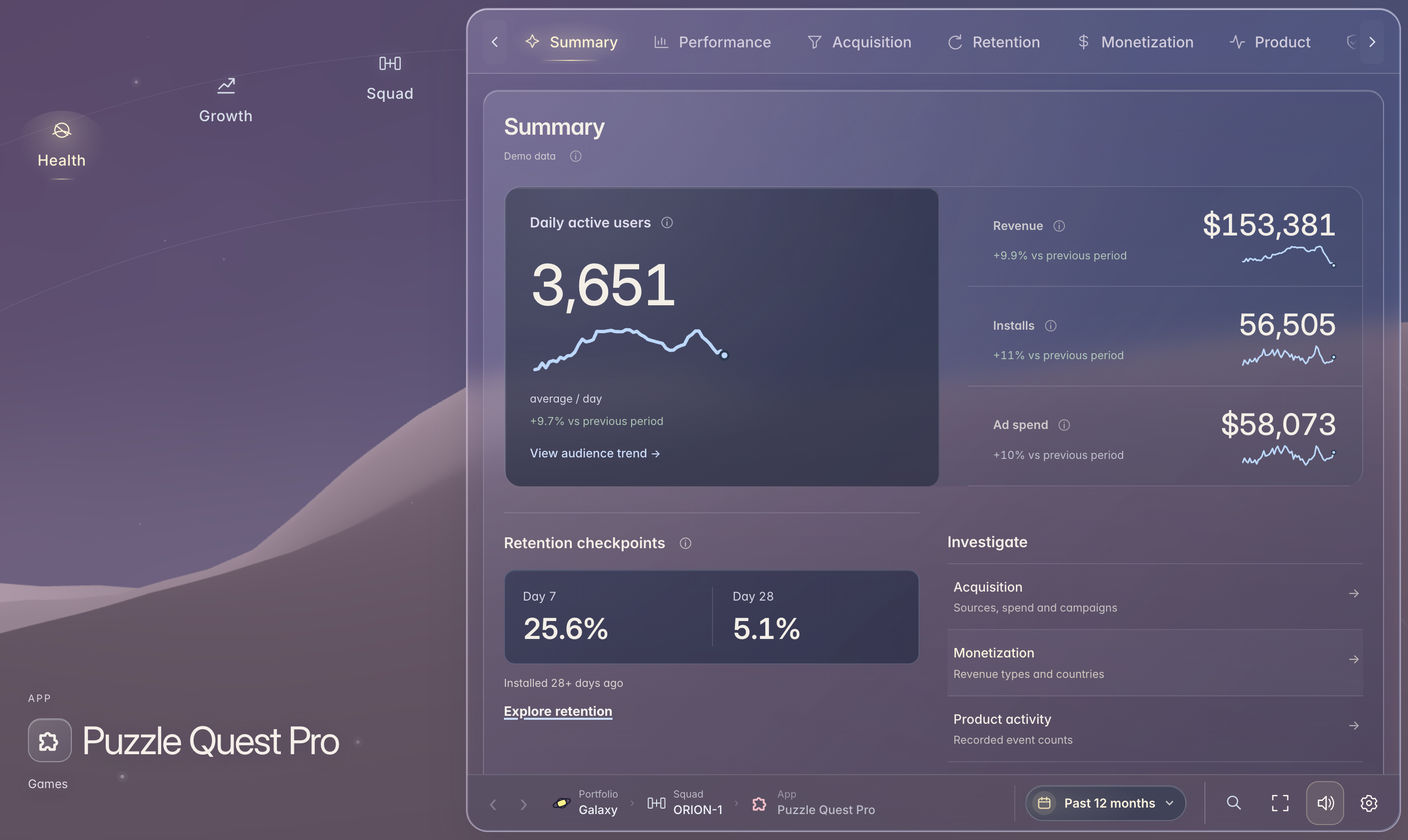Show info for Demo data
The height and width of the screenshot is (840, 1408).
coord(576,156)
